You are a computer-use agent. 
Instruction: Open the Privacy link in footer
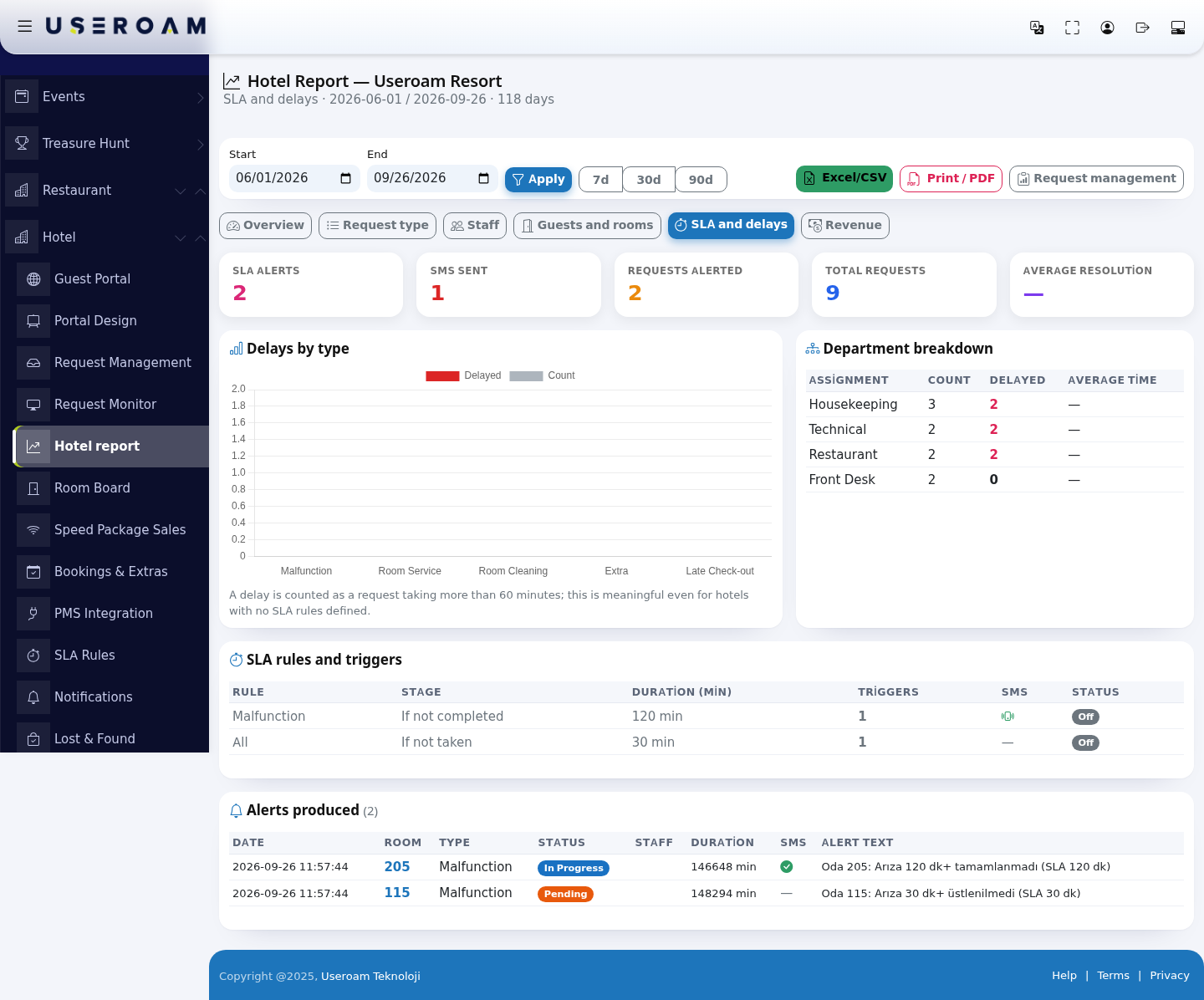[x=1170, y=976]
